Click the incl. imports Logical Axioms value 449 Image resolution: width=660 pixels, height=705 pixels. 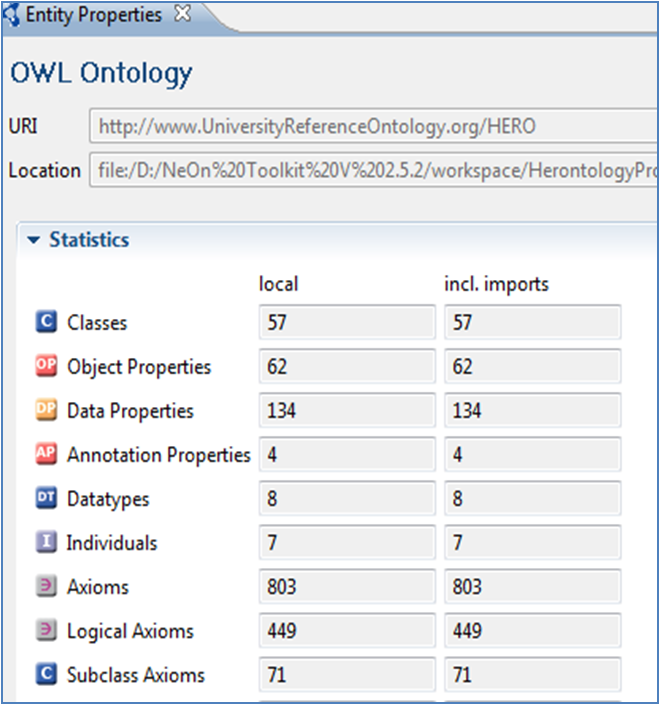coord(533,630)
